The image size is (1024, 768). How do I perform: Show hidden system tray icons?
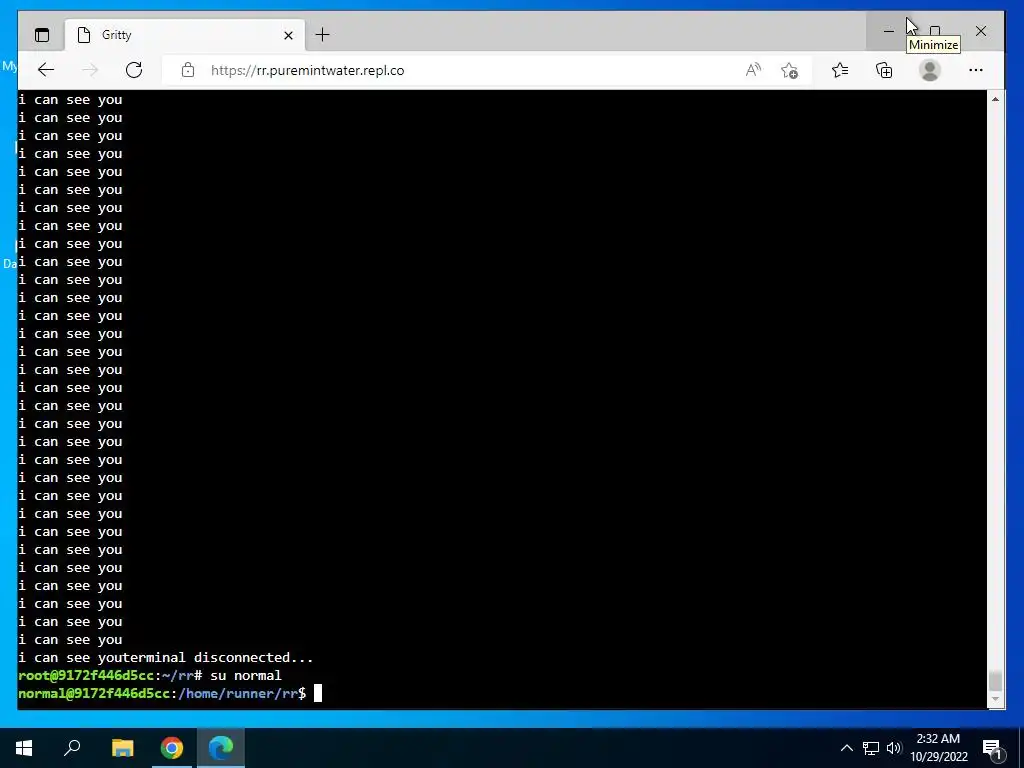pos(846,748)
